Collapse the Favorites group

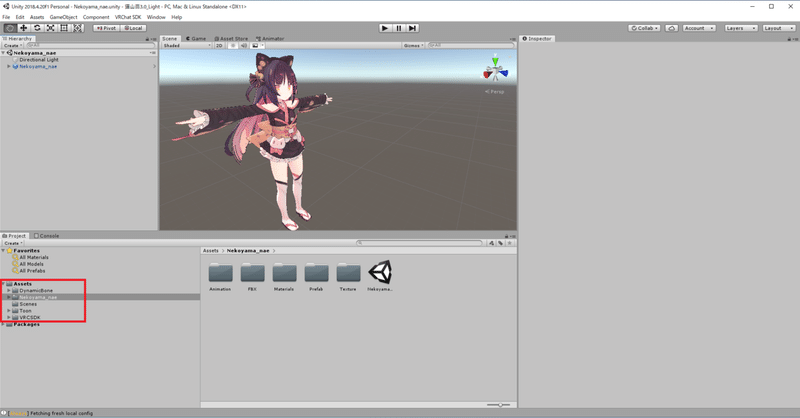click(3, 251)
